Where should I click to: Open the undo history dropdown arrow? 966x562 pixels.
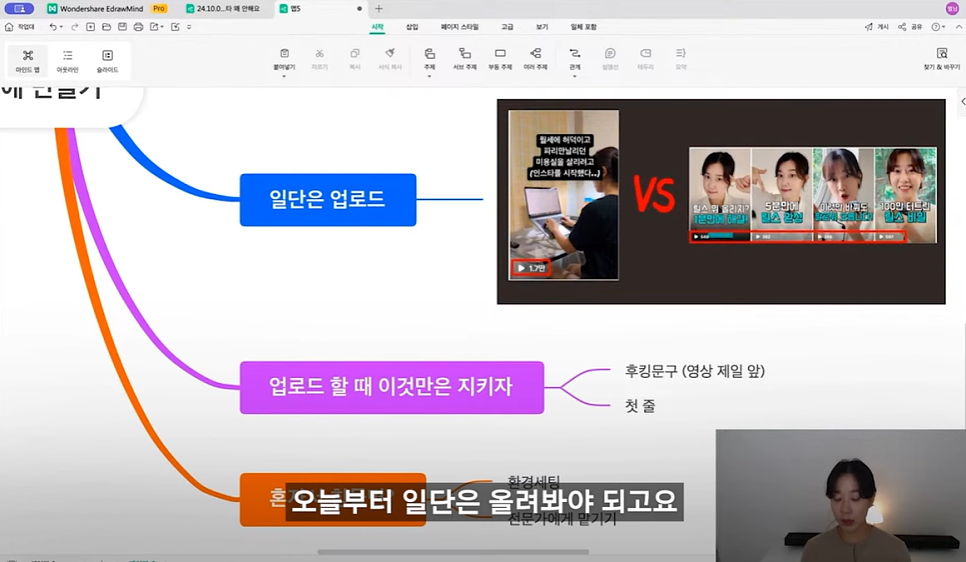61,27
